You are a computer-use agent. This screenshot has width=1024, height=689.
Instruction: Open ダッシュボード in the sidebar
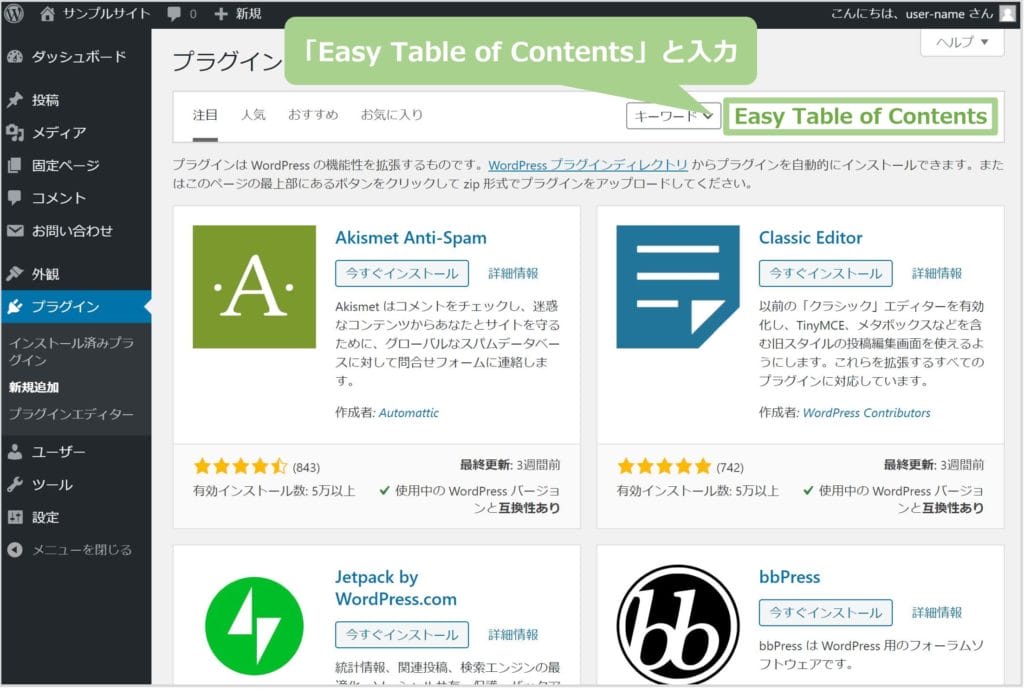tap(78, 57)
